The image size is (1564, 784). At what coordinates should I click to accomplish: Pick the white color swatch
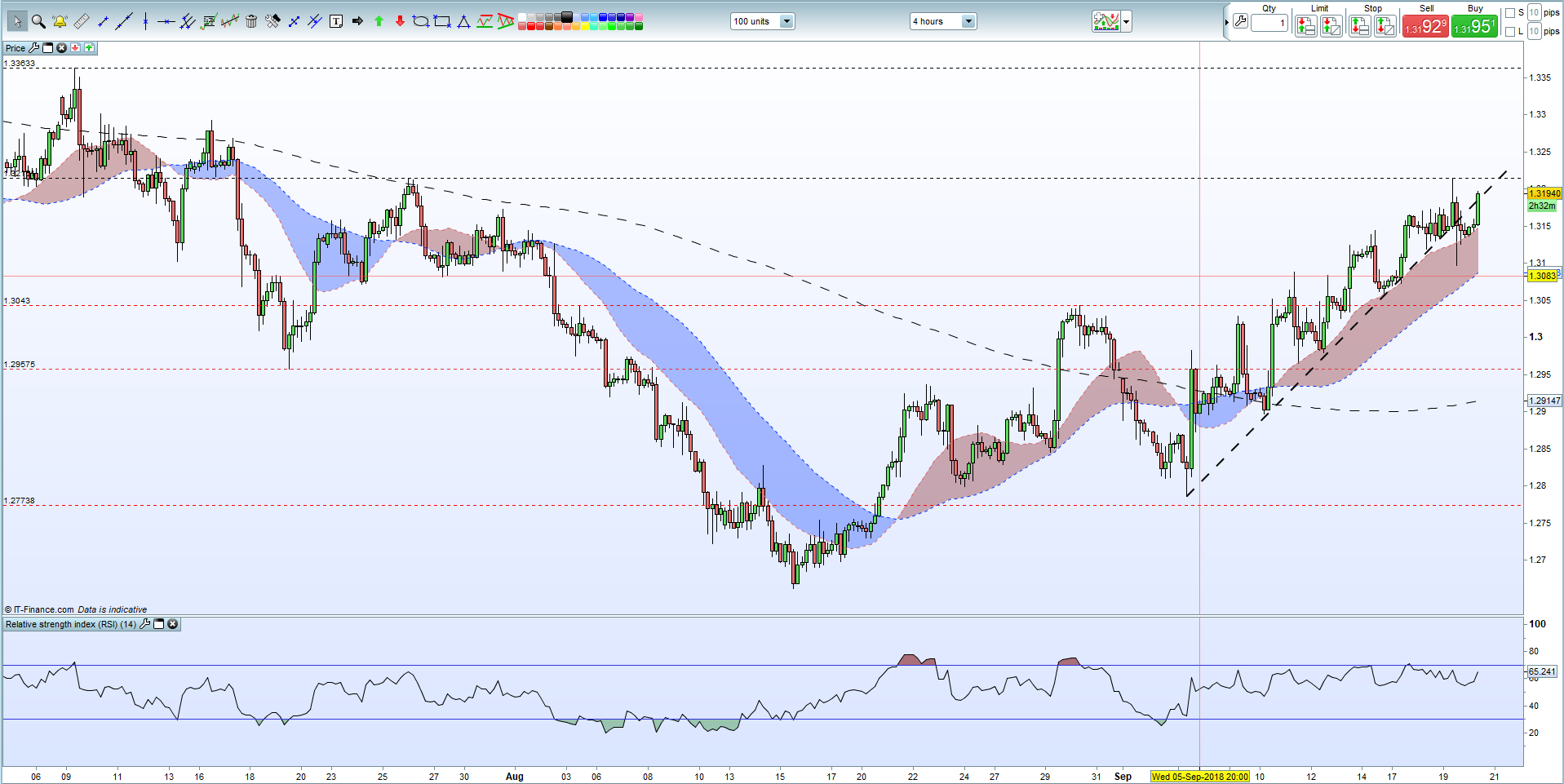pyautogui.click(x=522, y=16)
